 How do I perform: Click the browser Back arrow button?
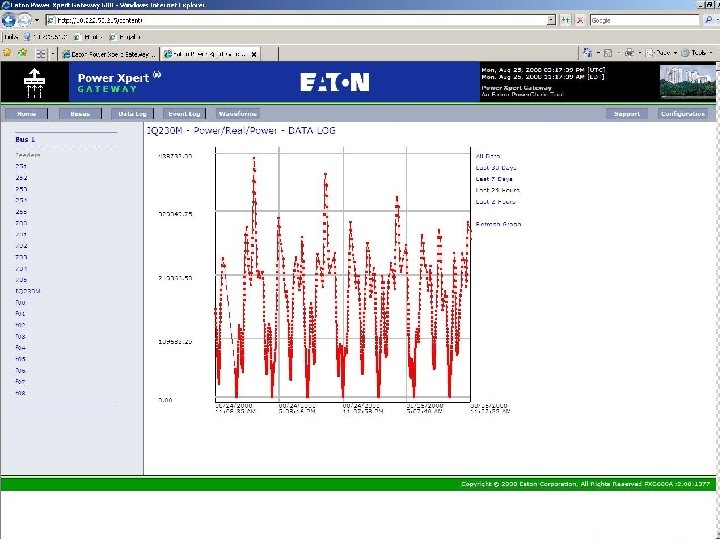(9, 20)
